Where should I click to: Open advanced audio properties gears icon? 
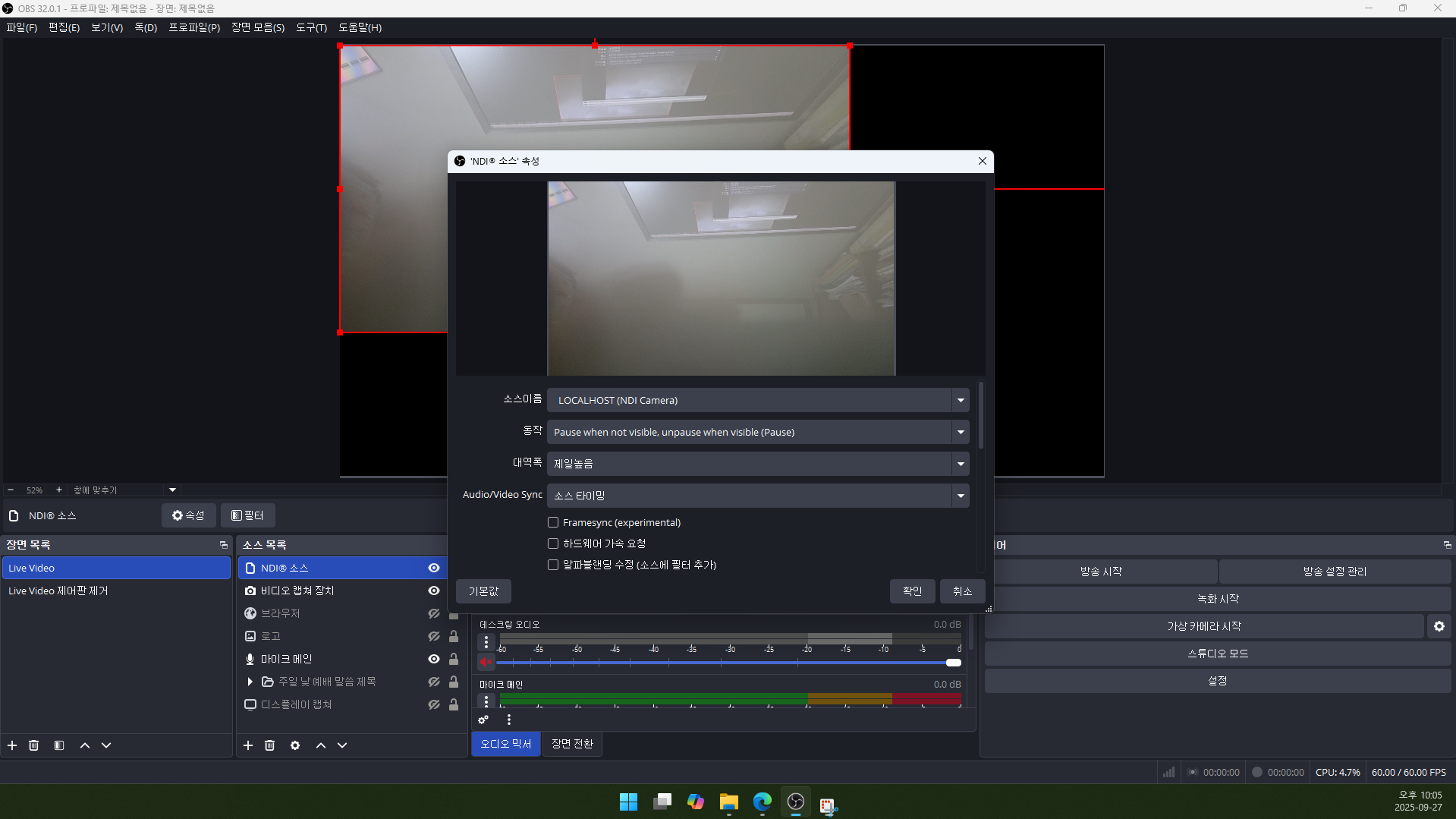pos(483,720)
